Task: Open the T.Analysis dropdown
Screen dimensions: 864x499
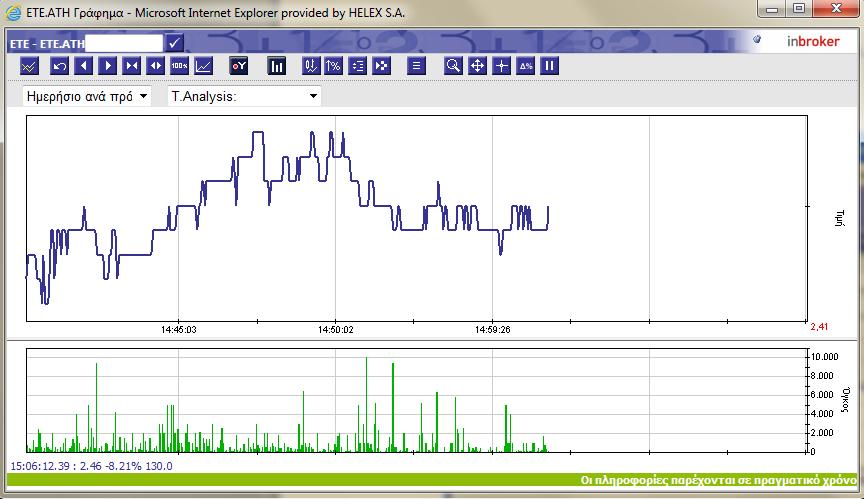Action: click(244, 96)
